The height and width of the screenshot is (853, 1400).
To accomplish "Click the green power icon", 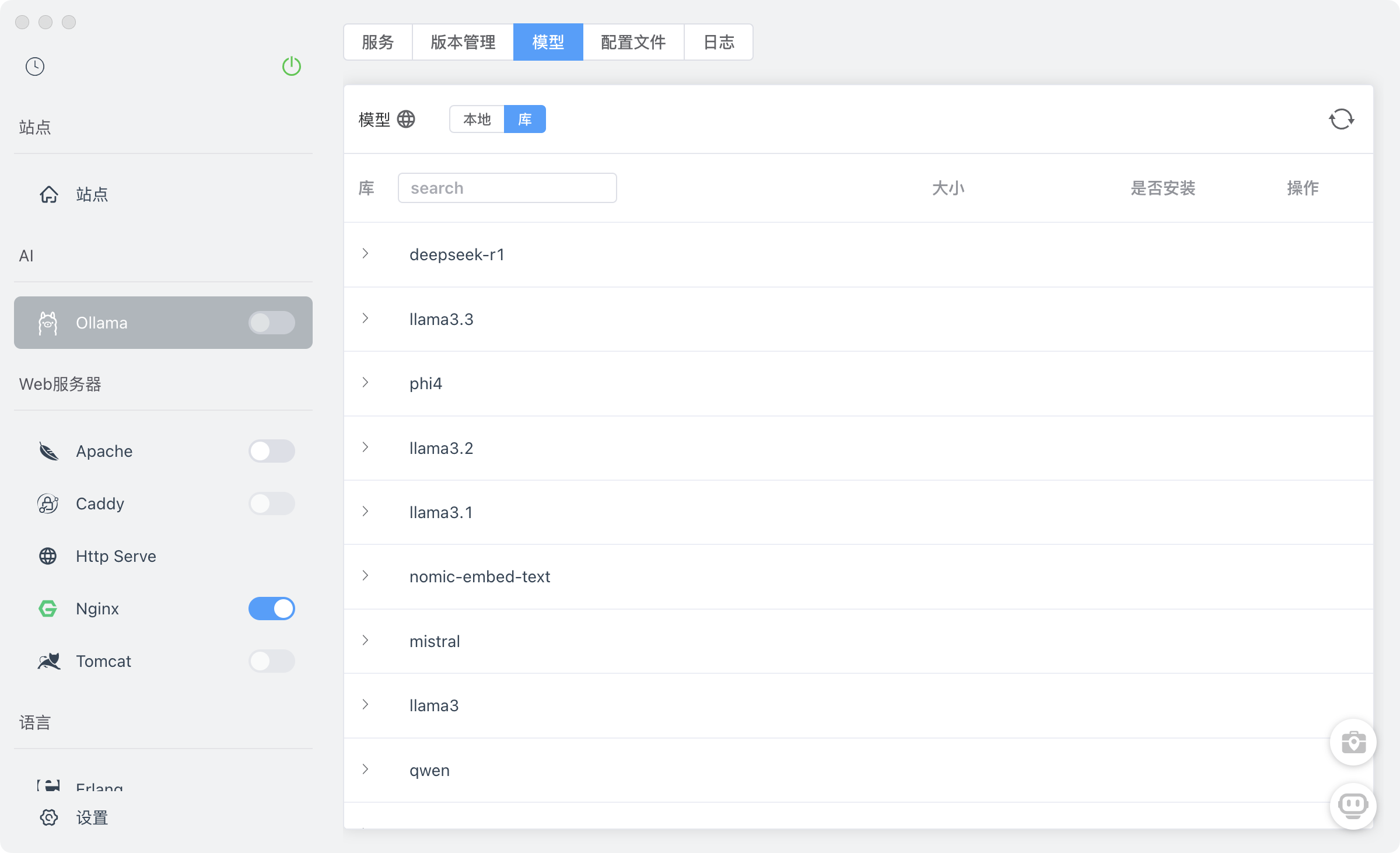I will (x=292, y=67).
